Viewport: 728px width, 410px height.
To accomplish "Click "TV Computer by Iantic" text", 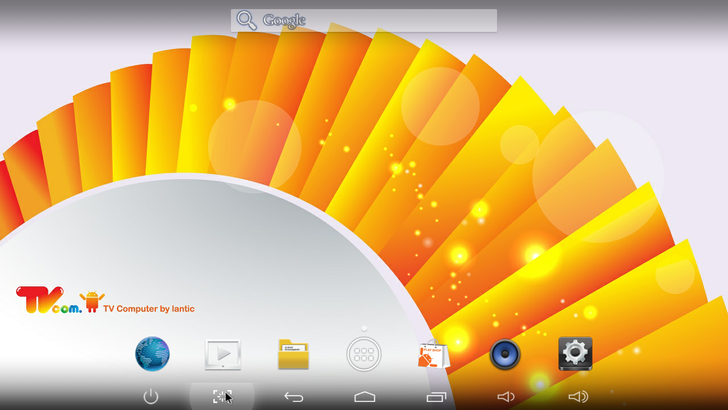I will pos(149,309).
